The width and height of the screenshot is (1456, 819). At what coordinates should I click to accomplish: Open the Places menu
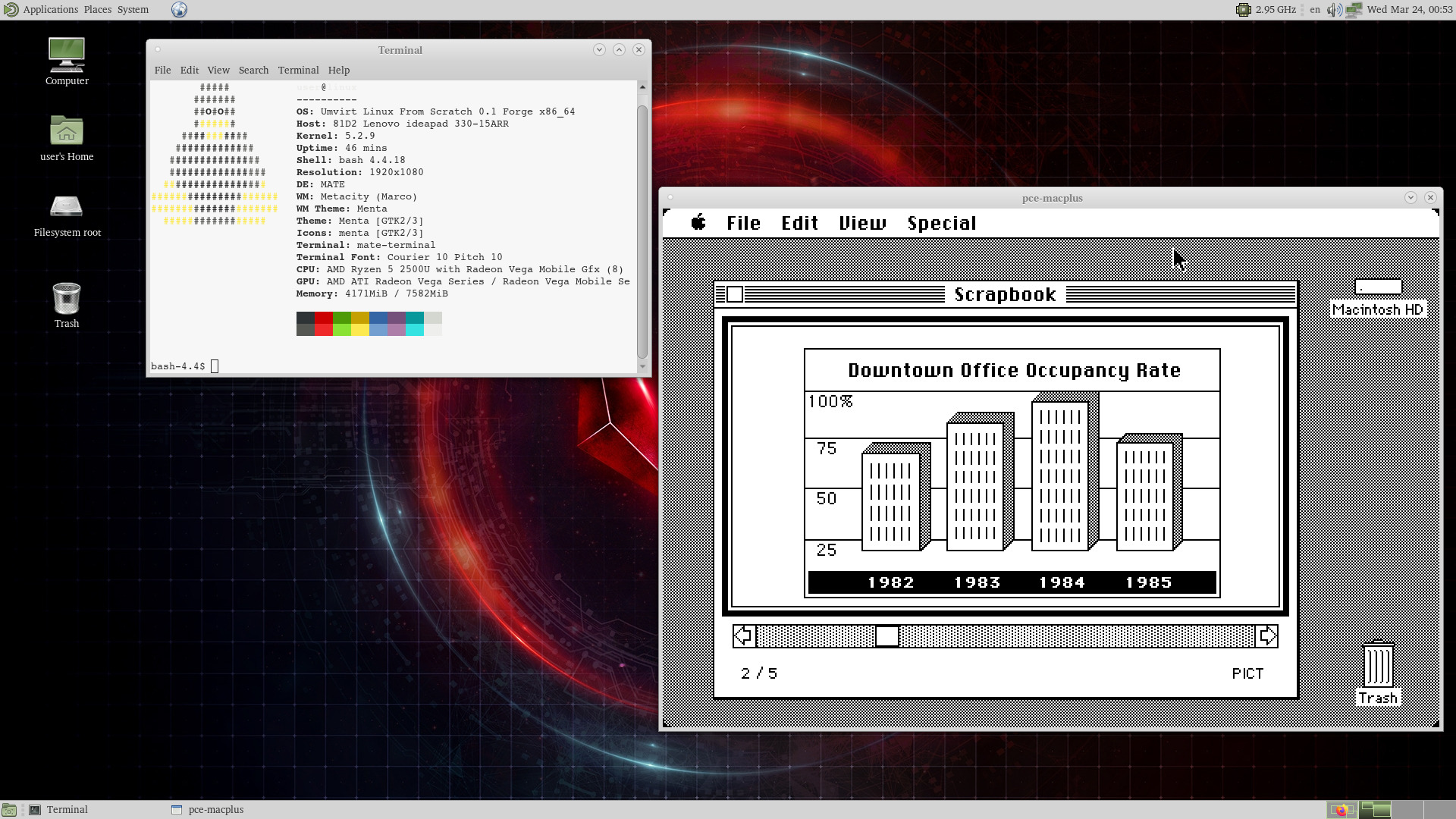[x=97, y=10]
